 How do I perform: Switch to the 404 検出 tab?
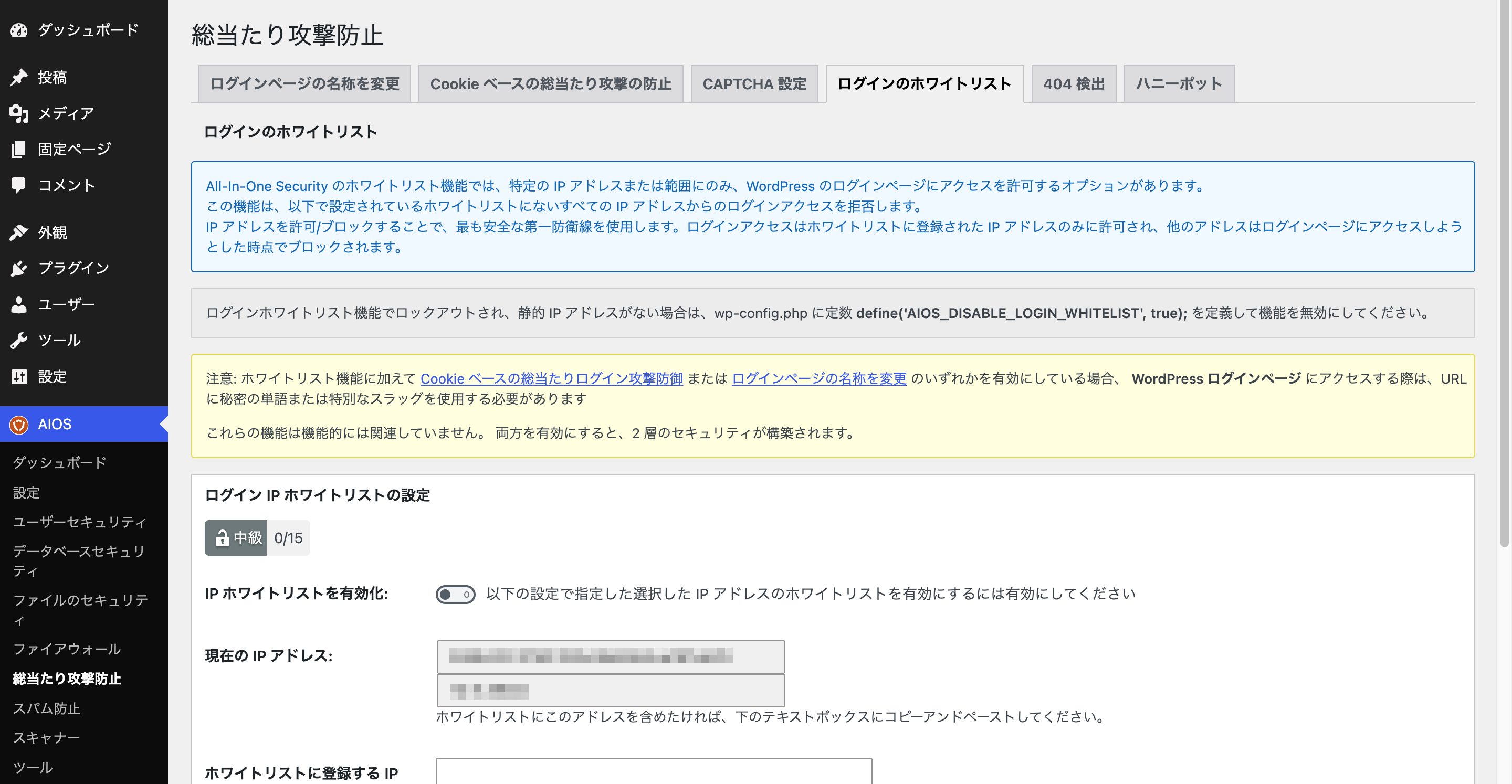[x=1074, y=84]
